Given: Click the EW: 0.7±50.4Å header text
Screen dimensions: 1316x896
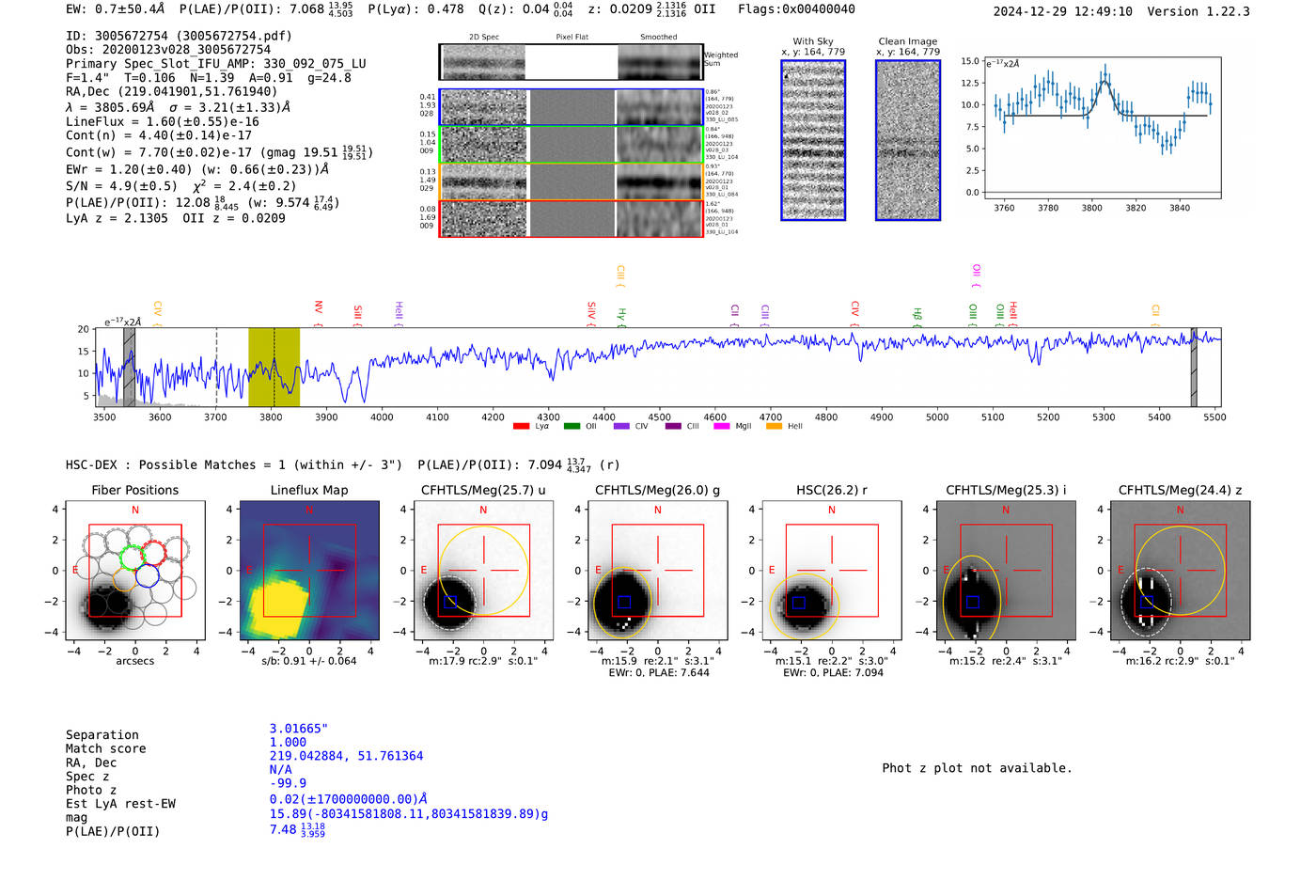Looking at the screenshot, I should 116,9.
